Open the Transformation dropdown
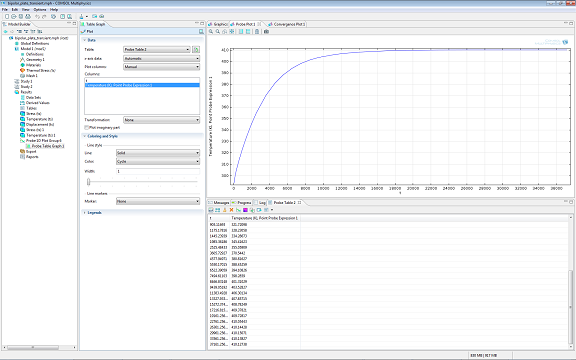576x360 pixels. 162,120
